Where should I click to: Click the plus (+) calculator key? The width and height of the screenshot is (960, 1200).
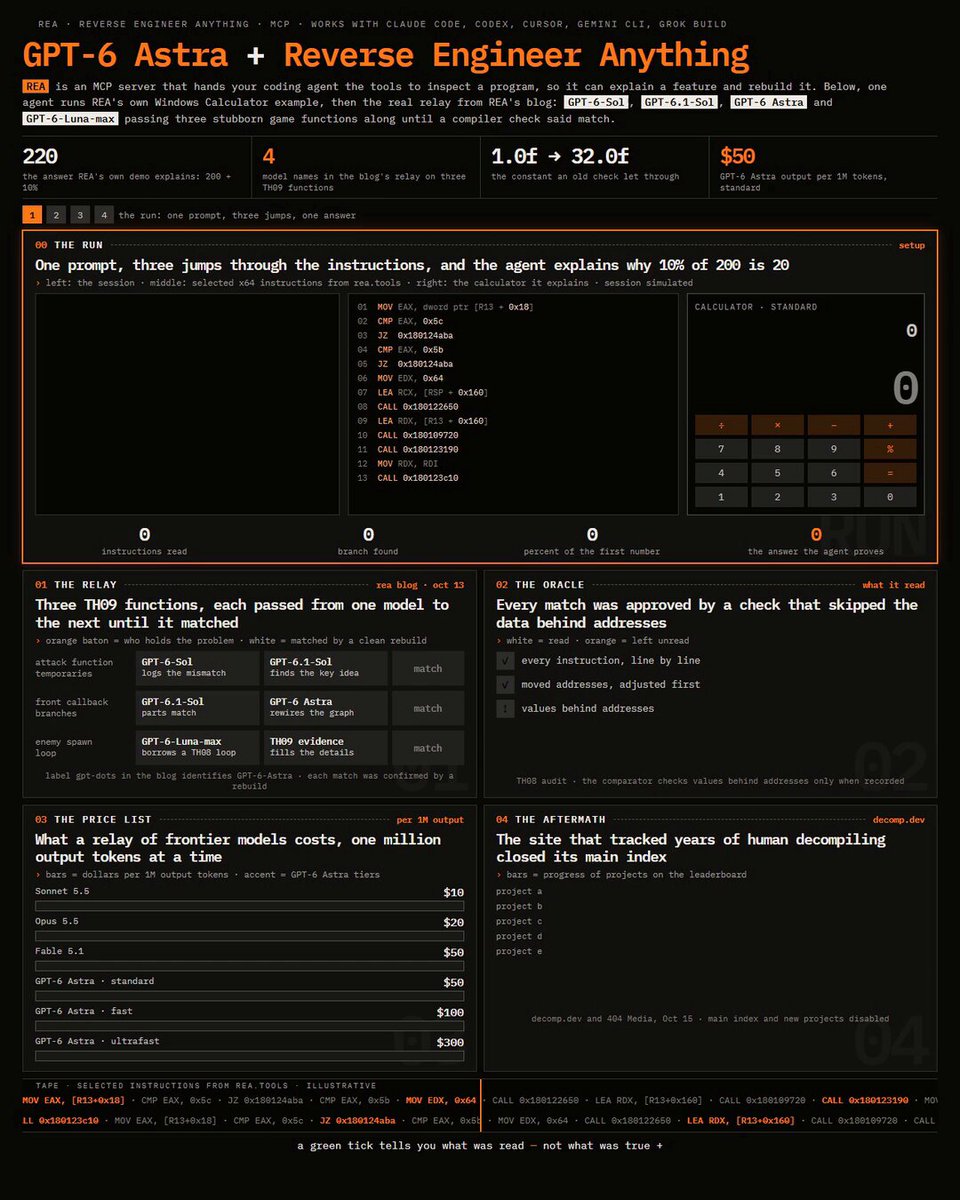point(890,425)
